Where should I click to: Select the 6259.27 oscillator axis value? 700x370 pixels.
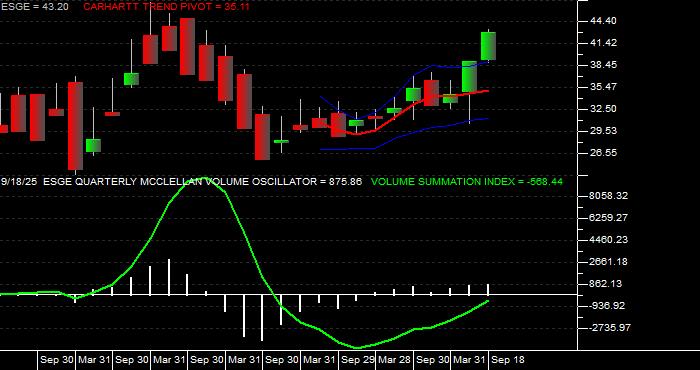tap(608, 218)
